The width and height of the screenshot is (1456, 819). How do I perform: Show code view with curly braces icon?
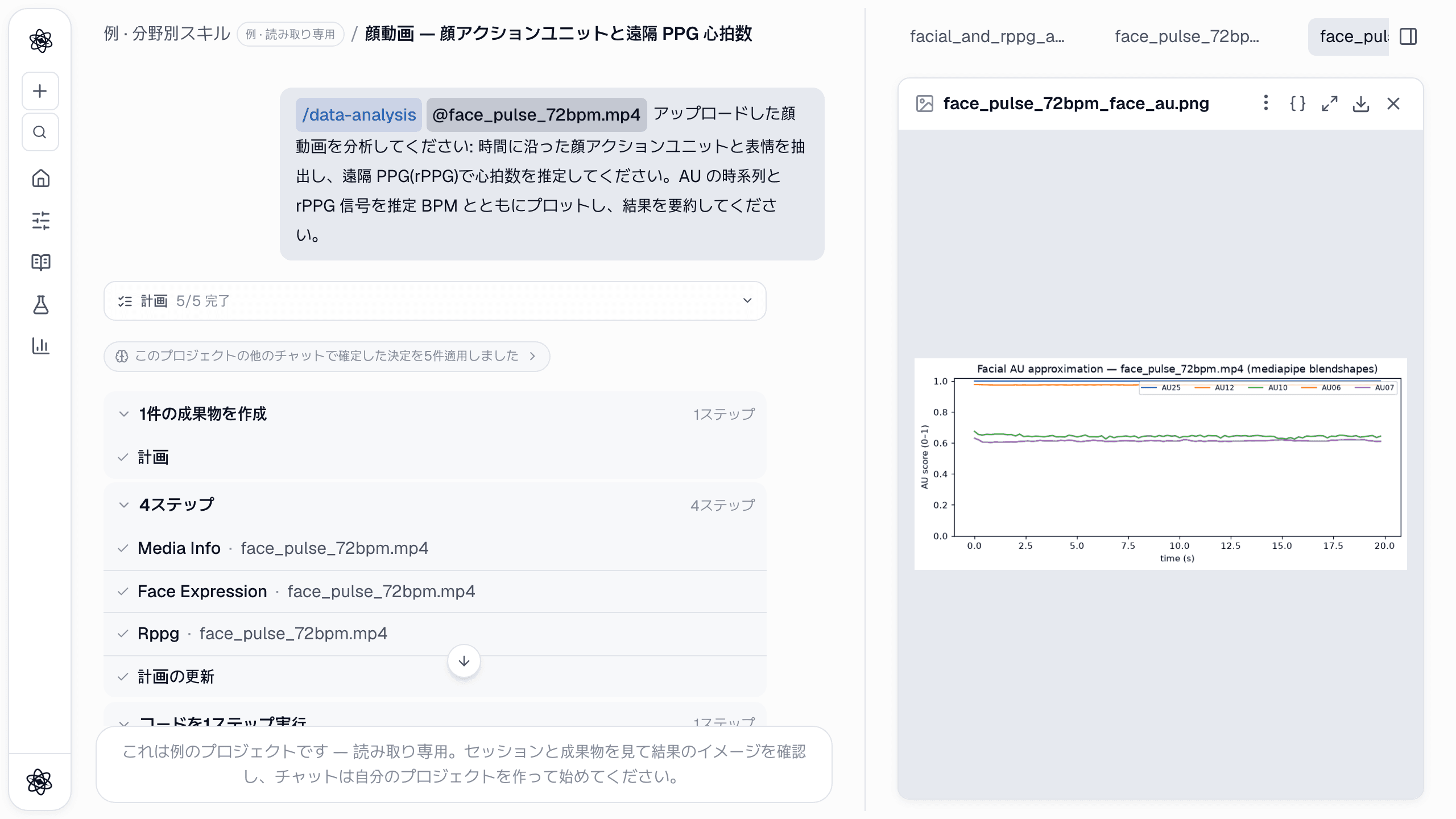pos(1297,104)
